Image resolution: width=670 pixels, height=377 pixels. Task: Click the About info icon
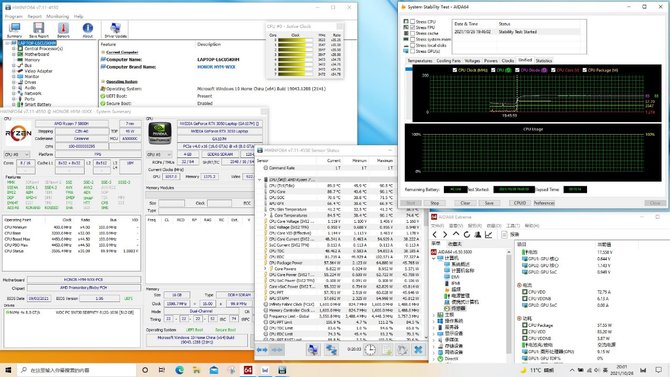pos(88,30)
